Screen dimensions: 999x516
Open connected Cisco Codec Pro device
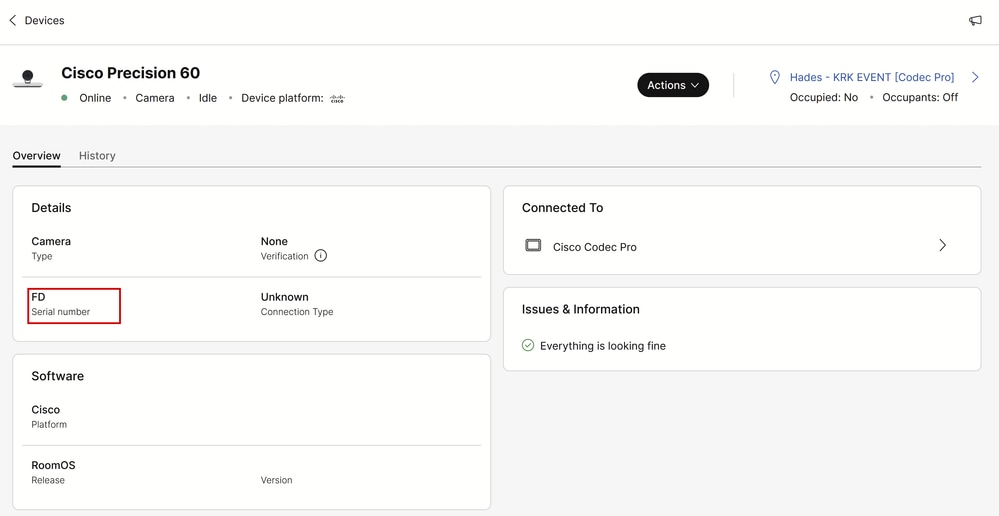[742, 246]
